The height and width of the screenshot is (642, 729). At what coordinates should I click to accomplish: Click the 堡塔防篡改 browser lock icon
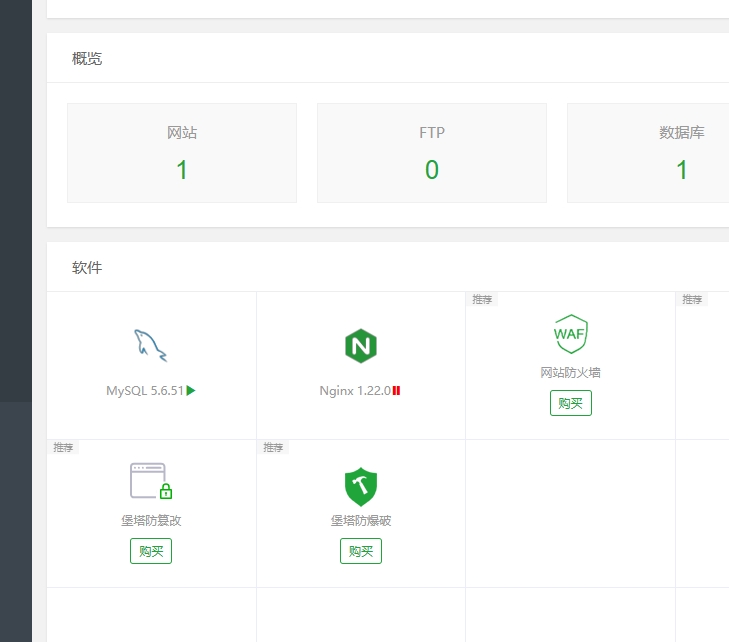[x=151, y=481]
